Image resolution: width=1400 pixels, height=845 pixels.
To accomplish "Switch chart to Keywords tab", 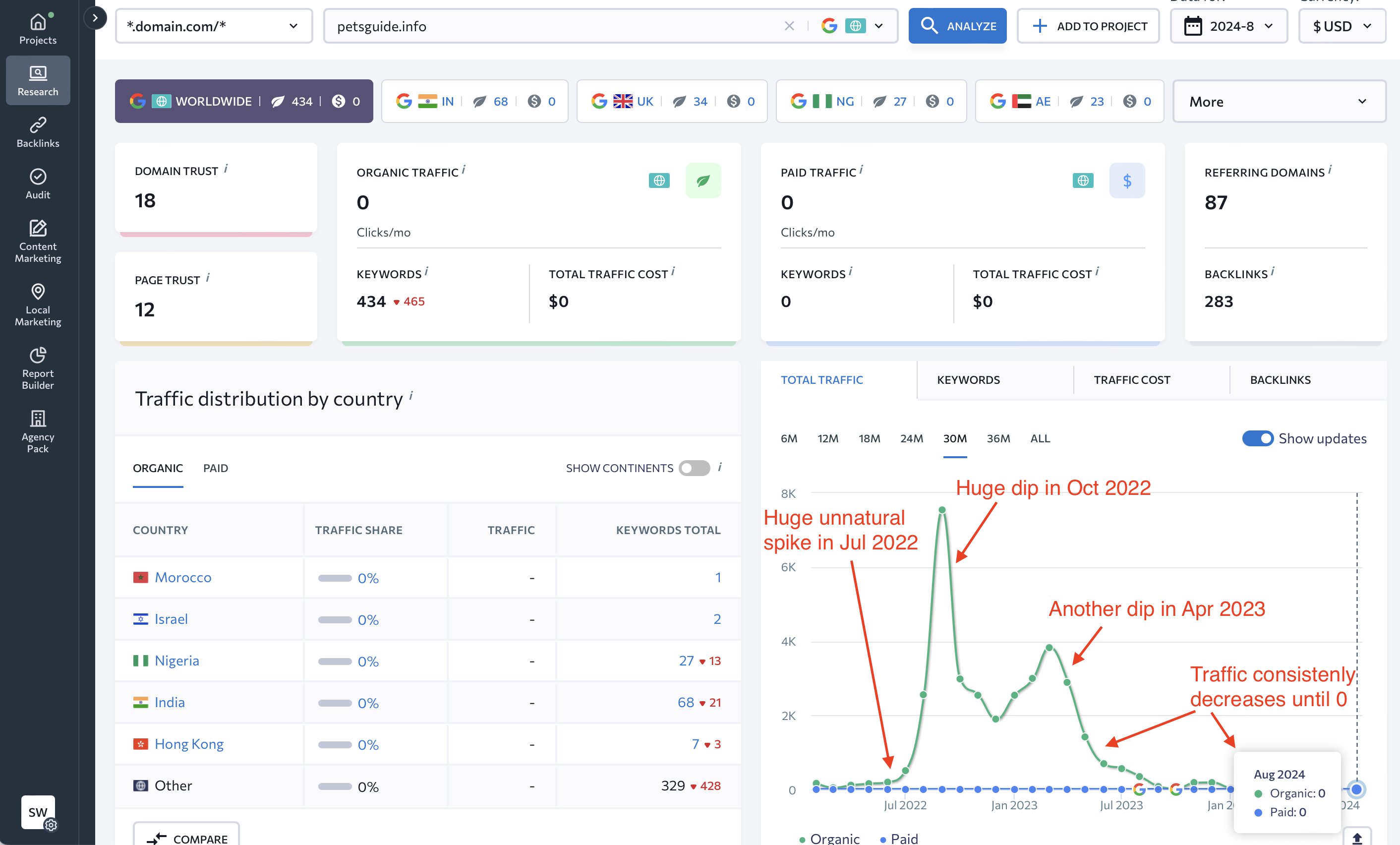I will point(968,379).
